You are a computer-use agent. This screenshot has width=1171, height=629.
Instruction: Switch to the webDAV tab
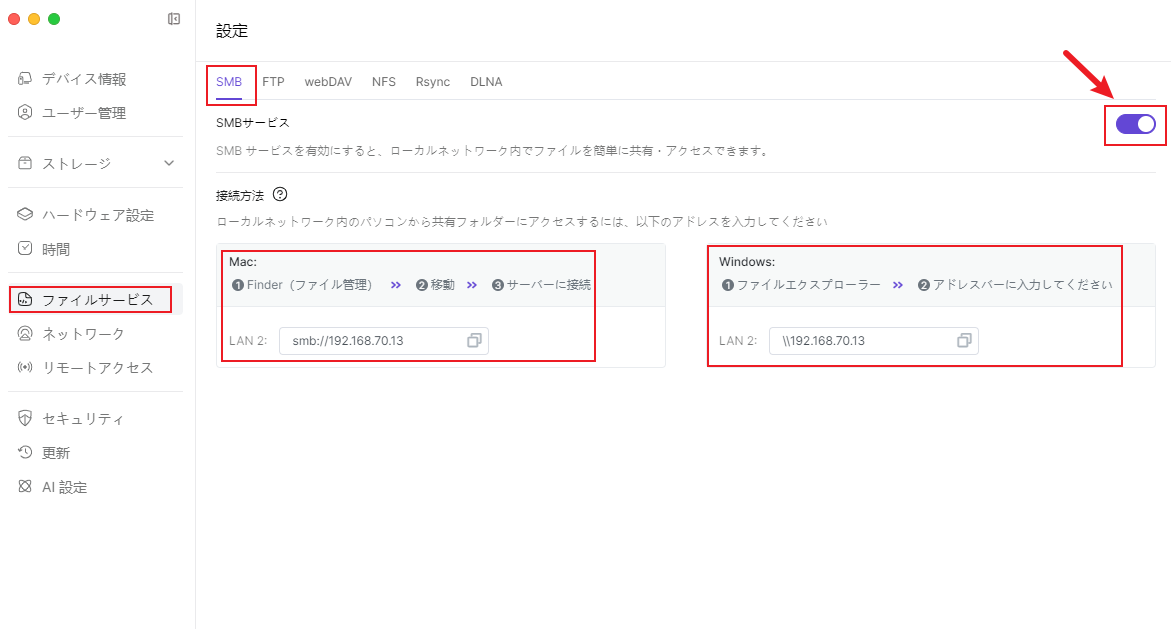pyautogui.click(x=328, y=82)
